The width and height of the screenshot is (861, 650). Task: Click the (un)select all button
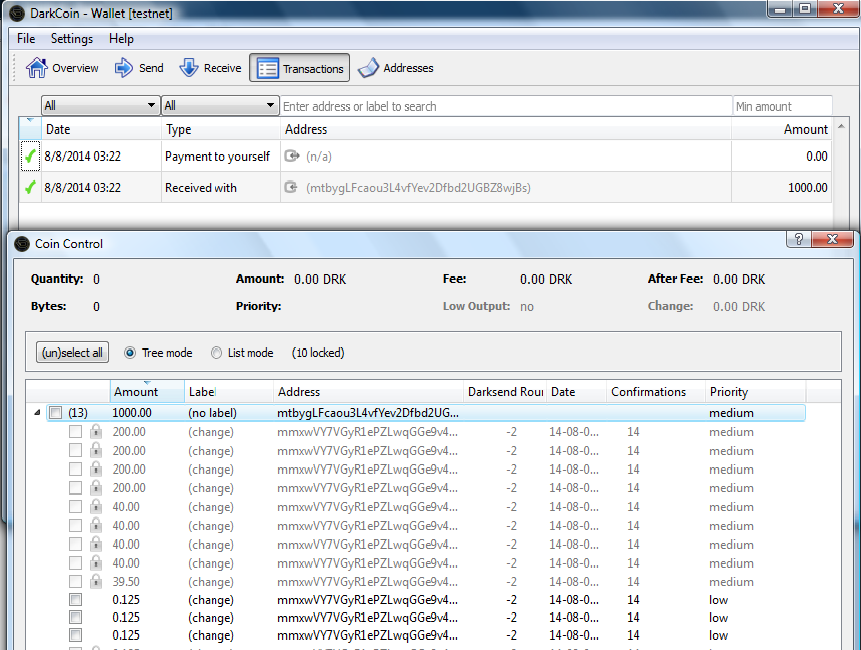pos(72,352)
